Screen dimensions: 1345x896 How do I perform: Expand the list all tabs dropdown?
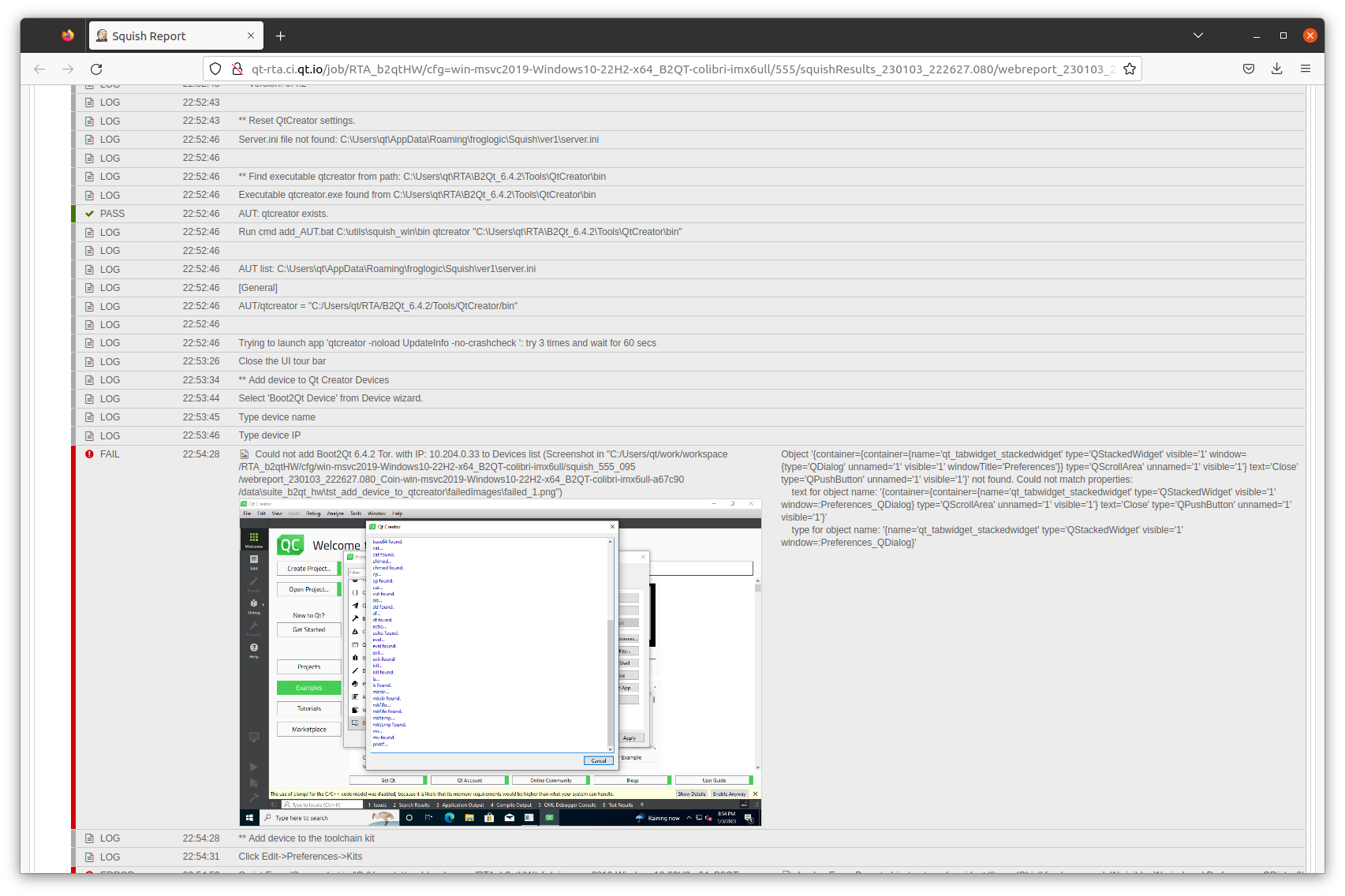(x=1198, y=35)
